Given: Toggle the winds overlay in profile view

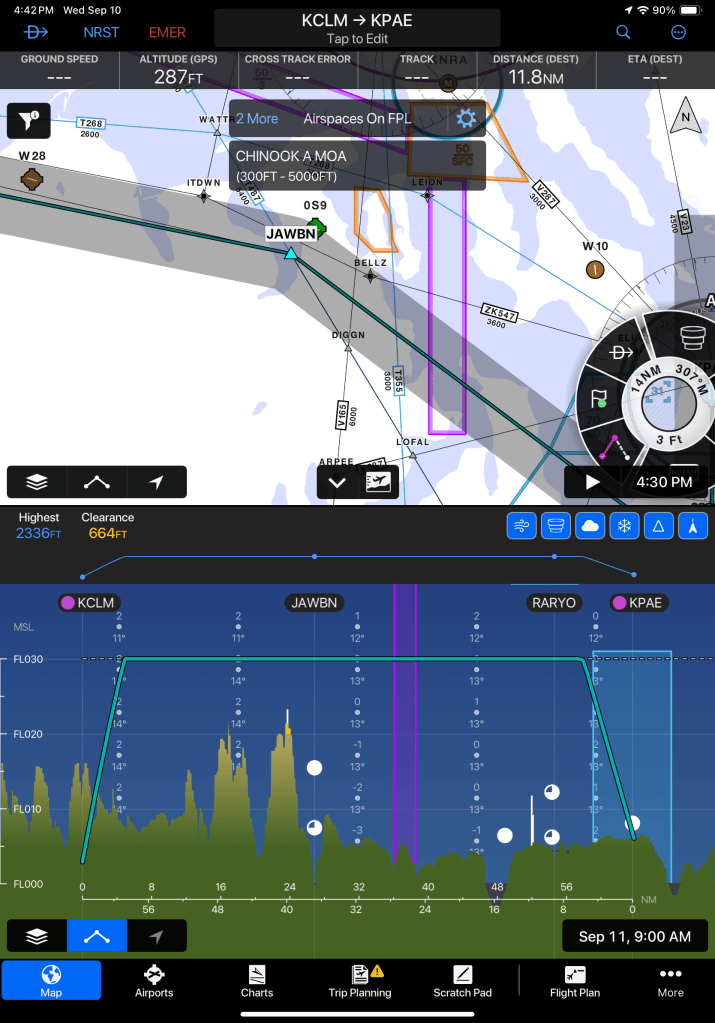Looking at the screenshot, I should pyautogui.click(x=521, y=526).
